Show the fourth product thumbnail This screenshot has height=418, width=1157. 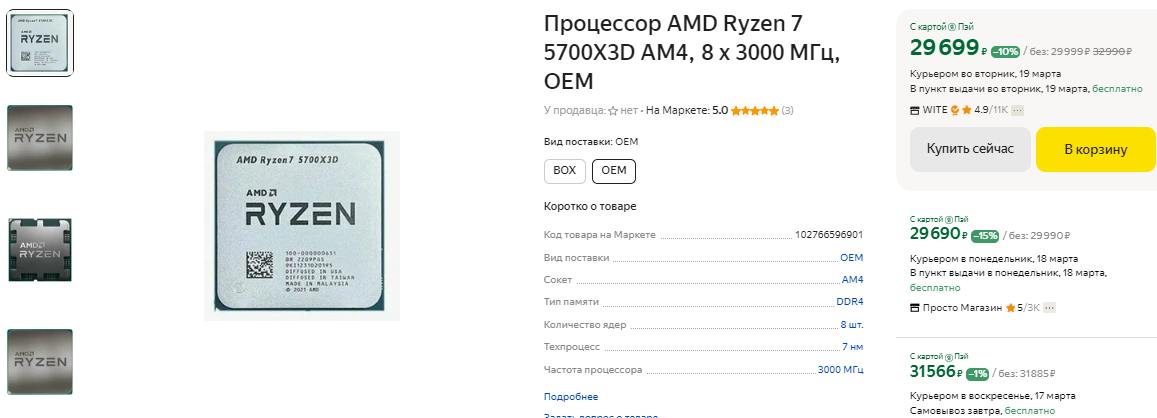(40, 361)
